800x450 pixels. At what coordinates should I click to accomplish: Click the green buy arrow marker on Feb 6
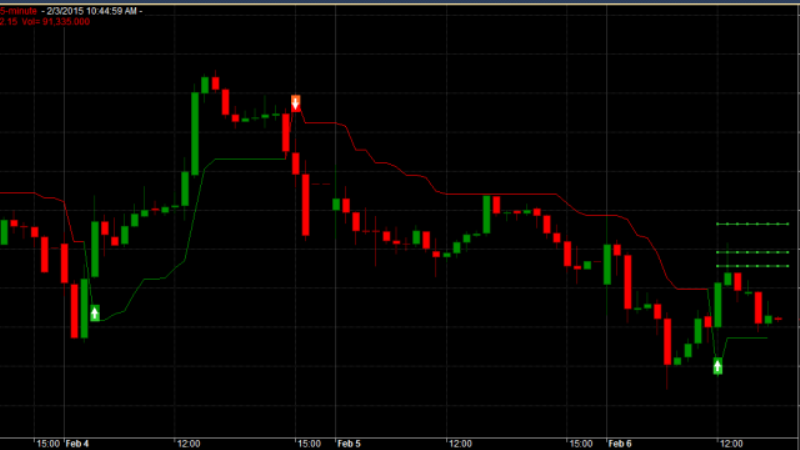[x=717, y=366]
